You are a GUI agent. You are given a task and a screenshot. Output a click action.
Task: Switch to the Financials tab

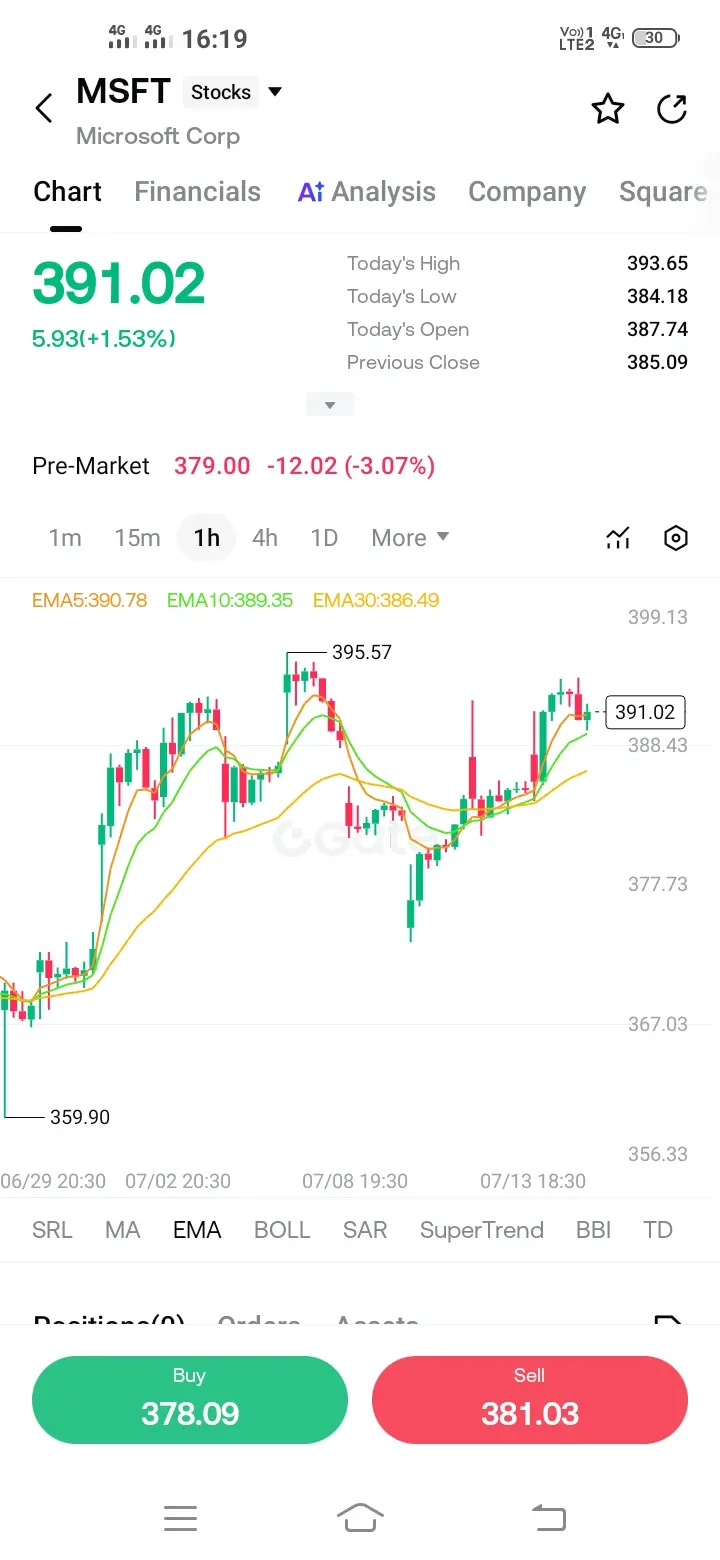tap(198, 192)
